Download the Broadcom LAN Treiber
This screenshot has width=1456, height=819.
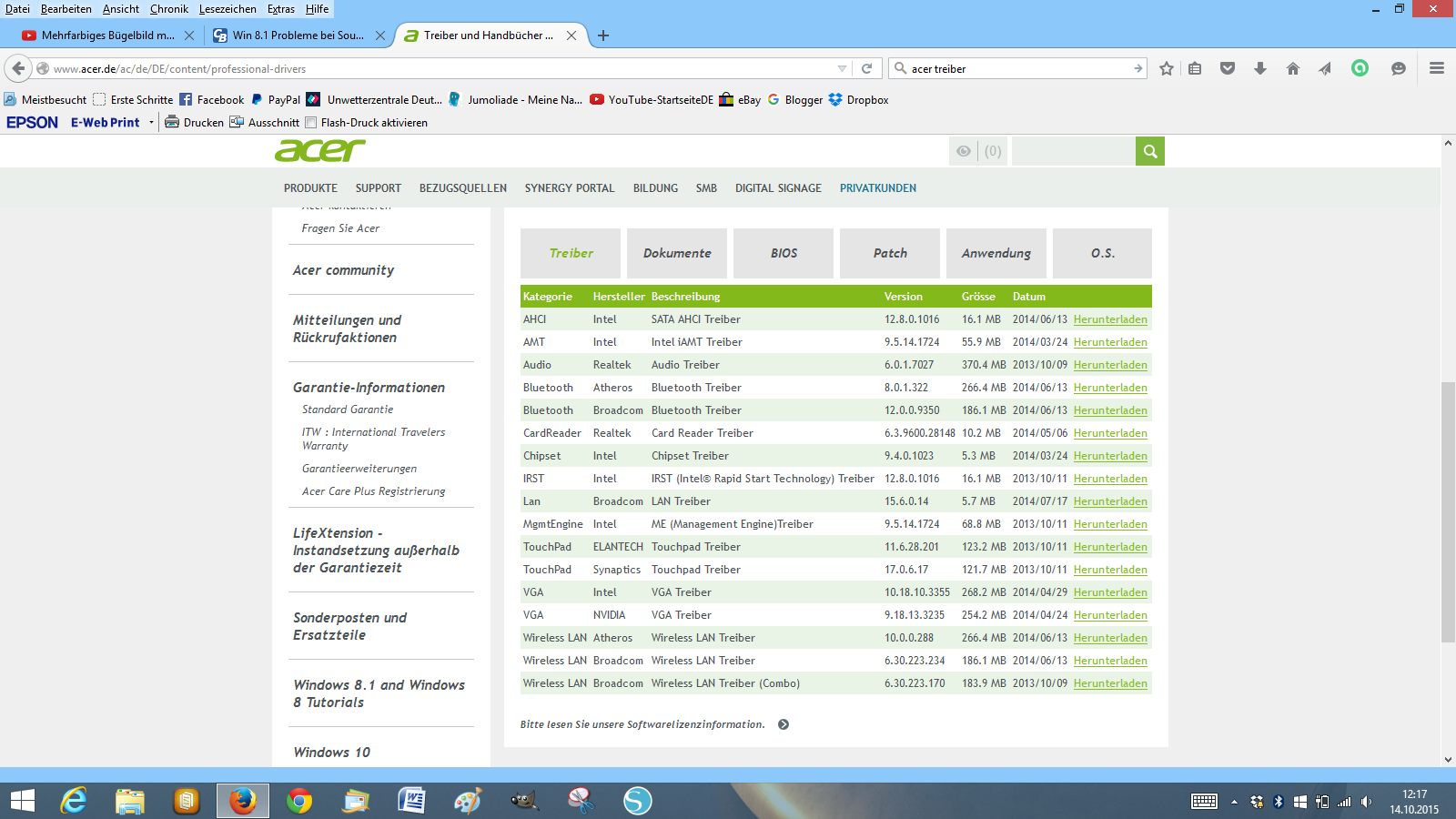[1110, 501]
